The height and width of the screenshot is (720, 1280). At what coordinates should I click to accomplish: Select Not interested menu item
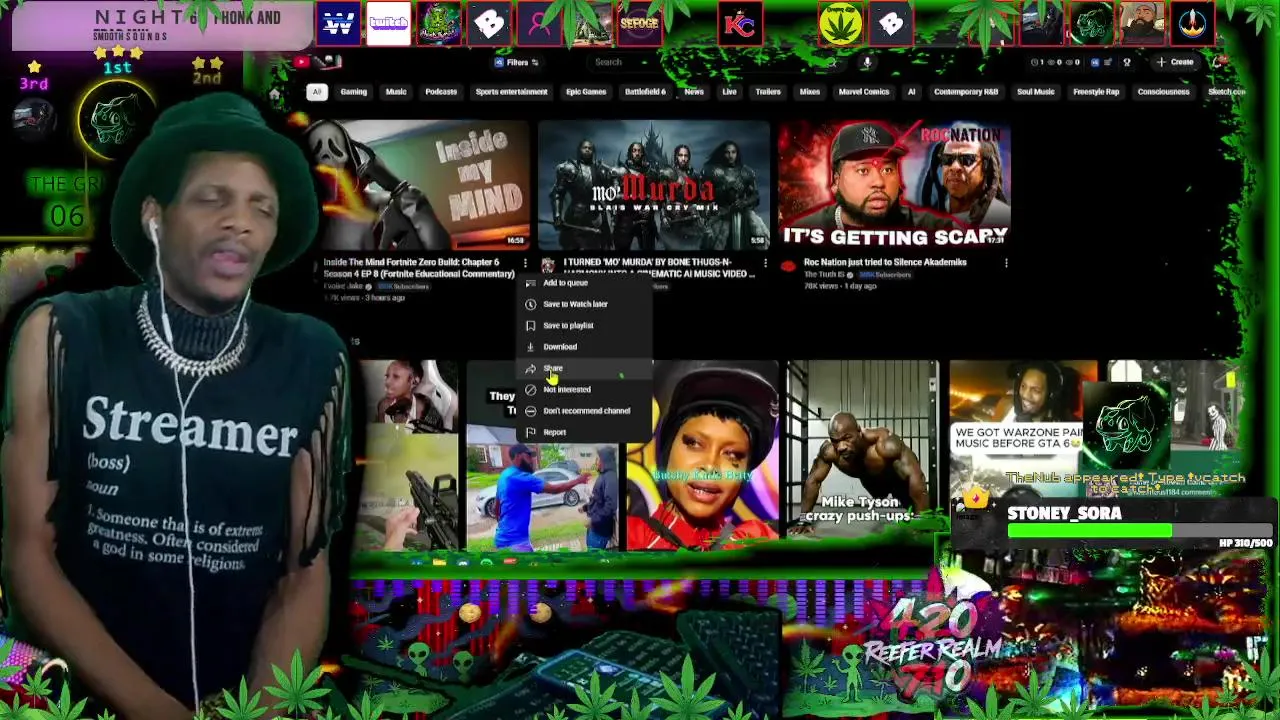[x=585, y=389]
